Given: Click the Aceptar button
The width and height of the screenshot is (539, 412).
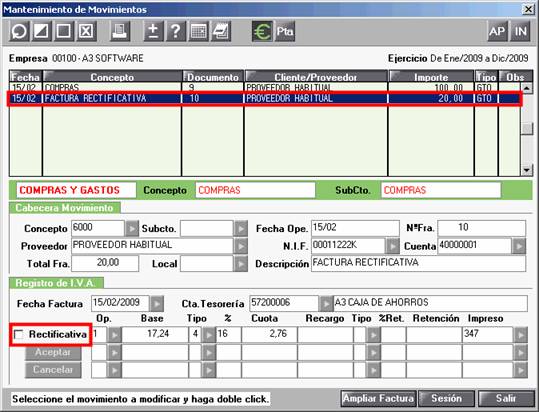Looking at the screenshot, I should (x=53, y=353).
